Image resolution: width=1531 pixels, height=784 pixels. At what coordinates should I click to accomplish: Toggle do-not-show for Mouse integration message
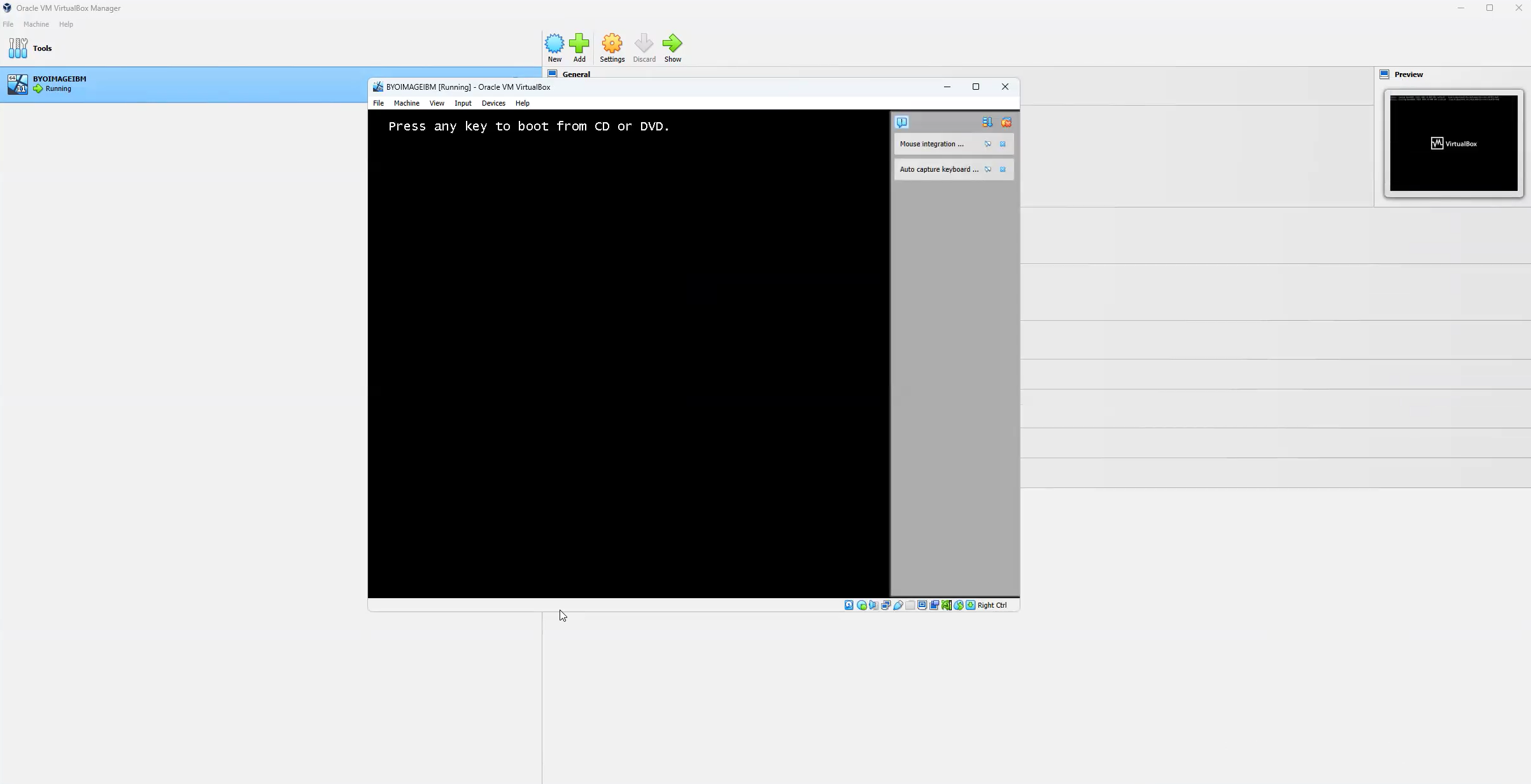click(989, 144)
